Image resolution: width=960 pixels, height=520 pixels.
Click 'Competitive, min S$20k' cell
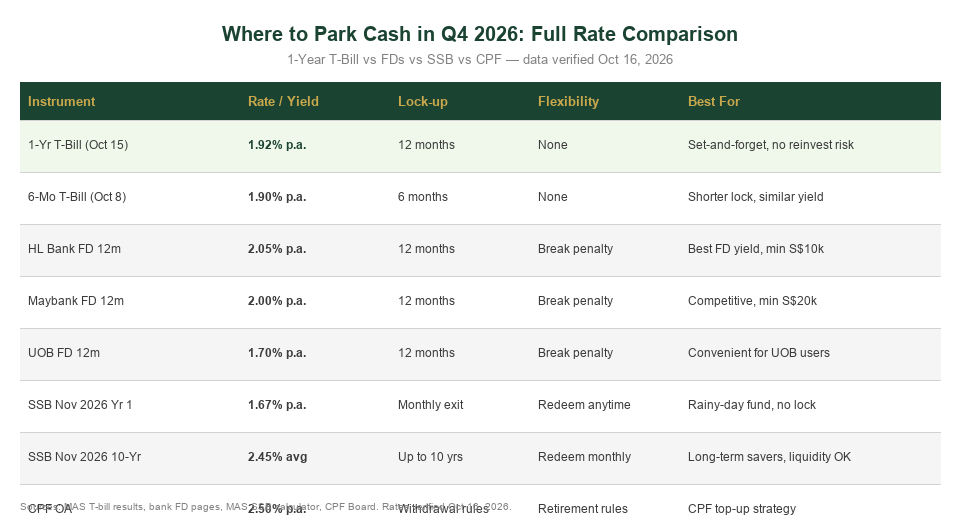(x=752, y=301)
